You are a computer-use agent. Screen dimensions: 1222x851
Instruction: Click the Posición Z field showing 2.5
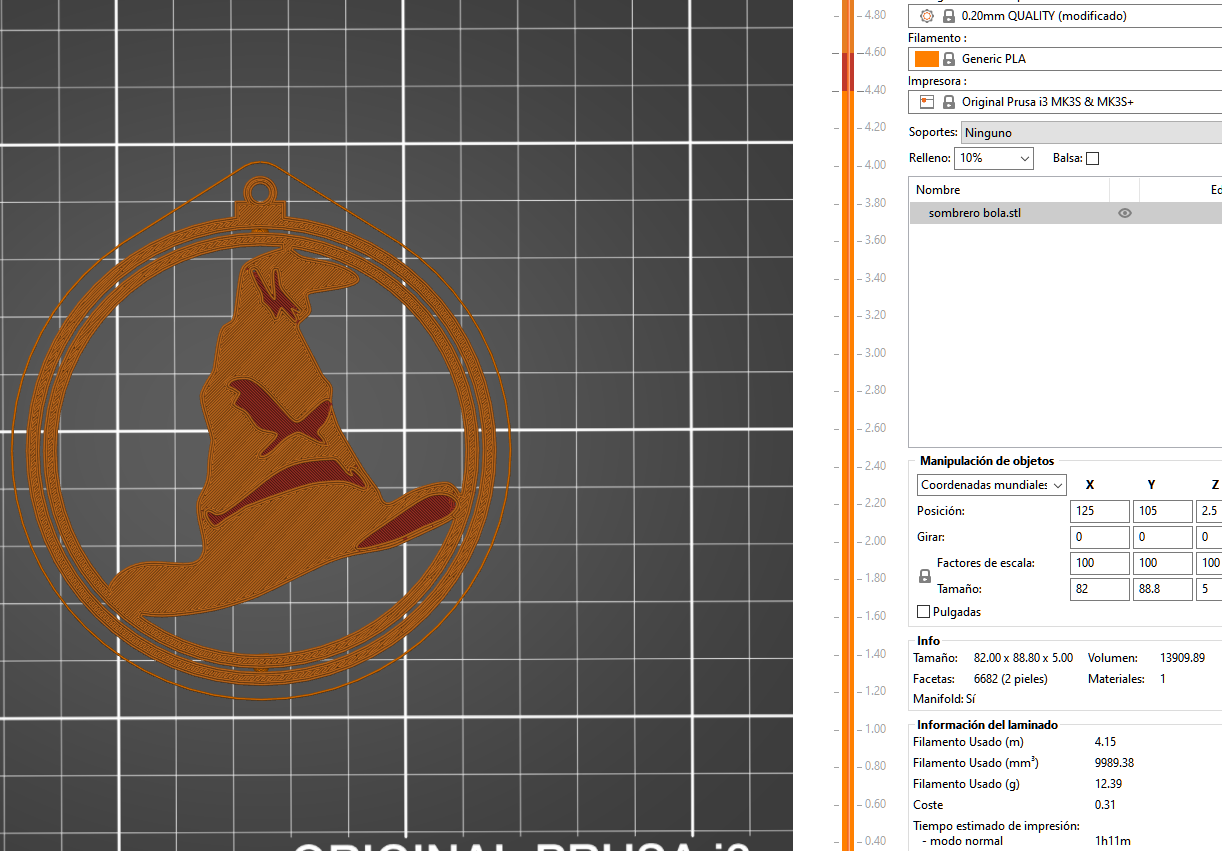point(1209,511)
